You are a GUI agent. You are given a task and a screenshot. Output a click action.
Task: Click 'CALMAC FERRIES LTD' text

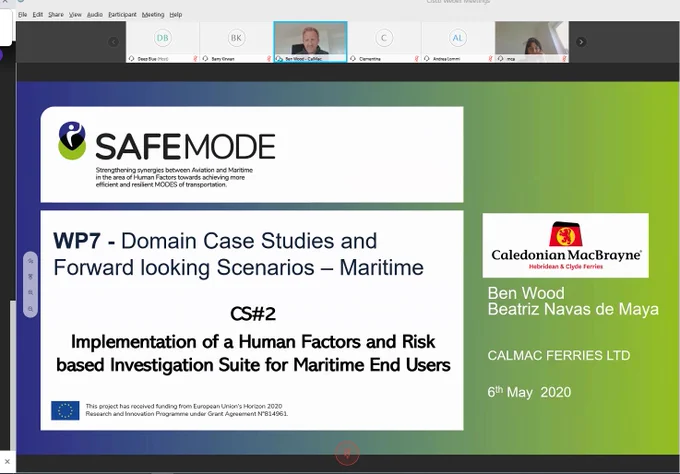(x=559, y=356)
